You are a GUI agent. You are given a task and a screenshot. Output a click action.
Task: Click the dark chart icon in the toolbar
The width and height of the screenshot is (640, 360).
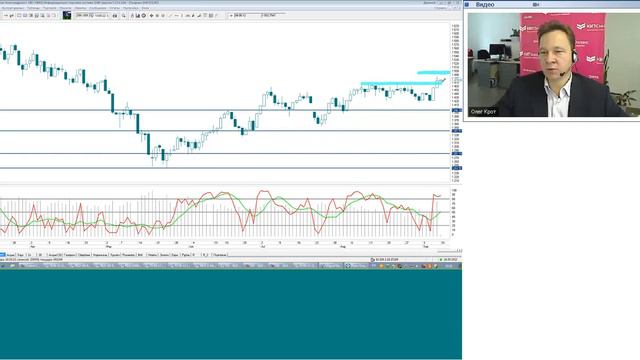[67, 16]
